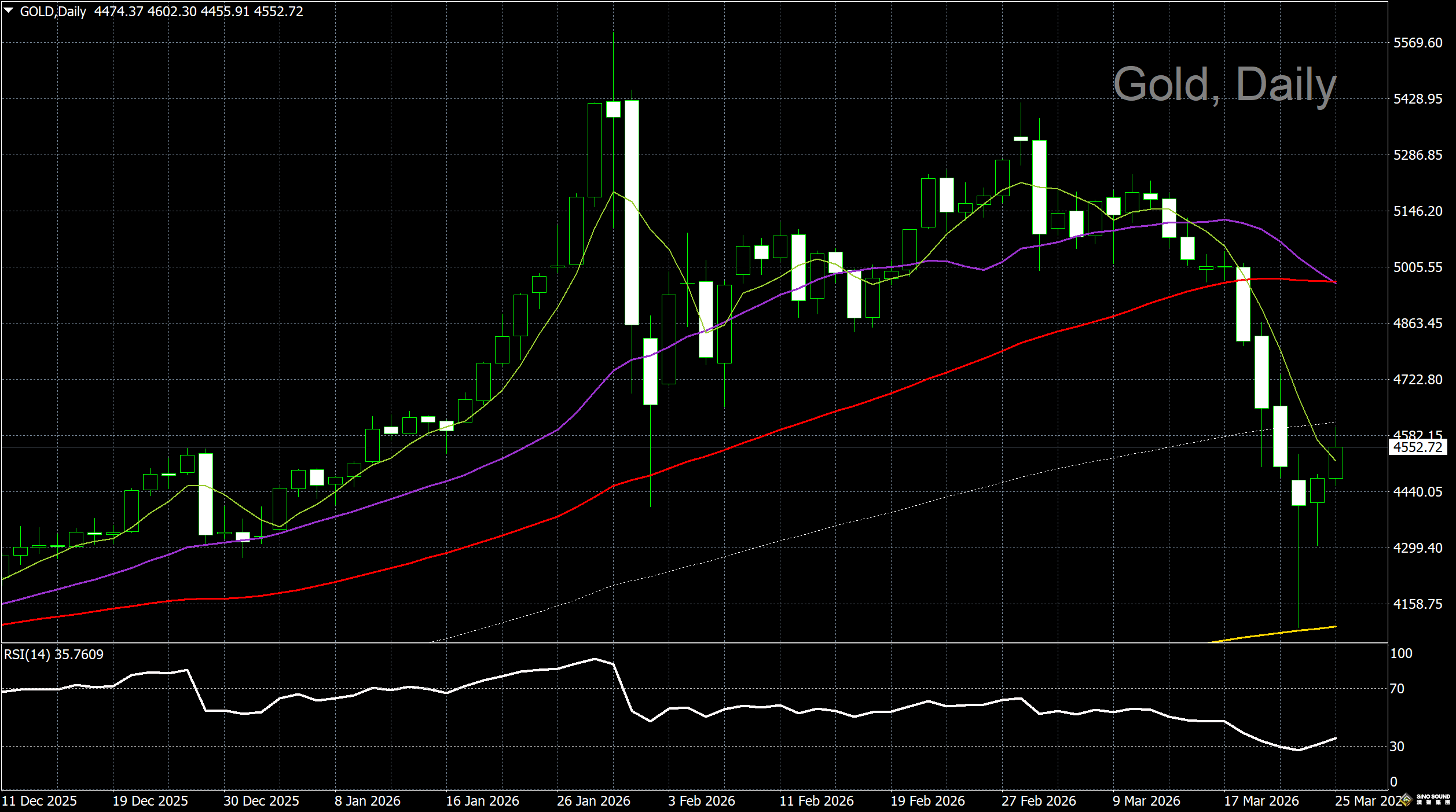Click the RSI scale value 70
The image size is (1456, 812).
(x=1397, y=689)
